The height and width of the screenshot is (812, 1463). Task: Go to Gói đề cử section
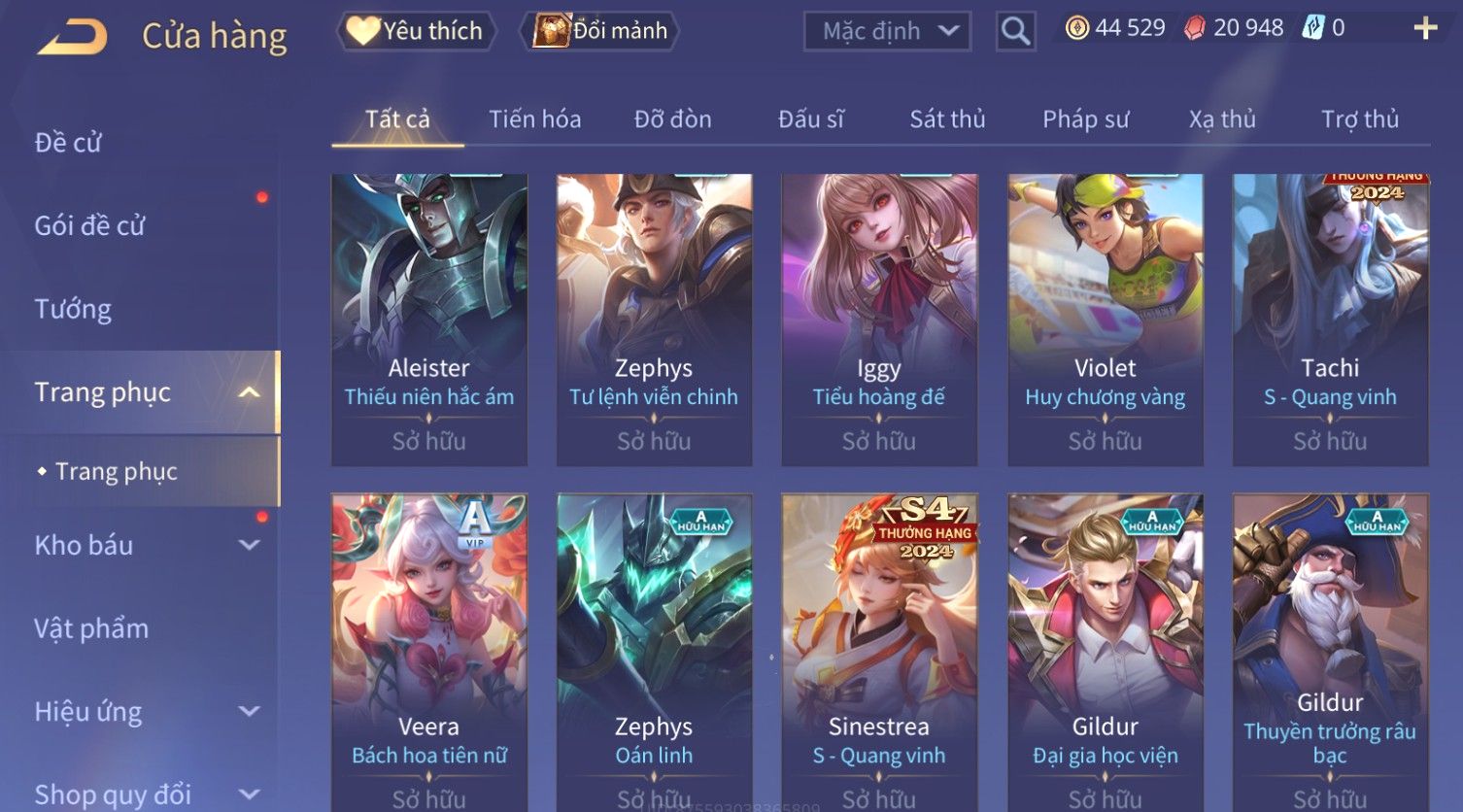coord(89,225)
